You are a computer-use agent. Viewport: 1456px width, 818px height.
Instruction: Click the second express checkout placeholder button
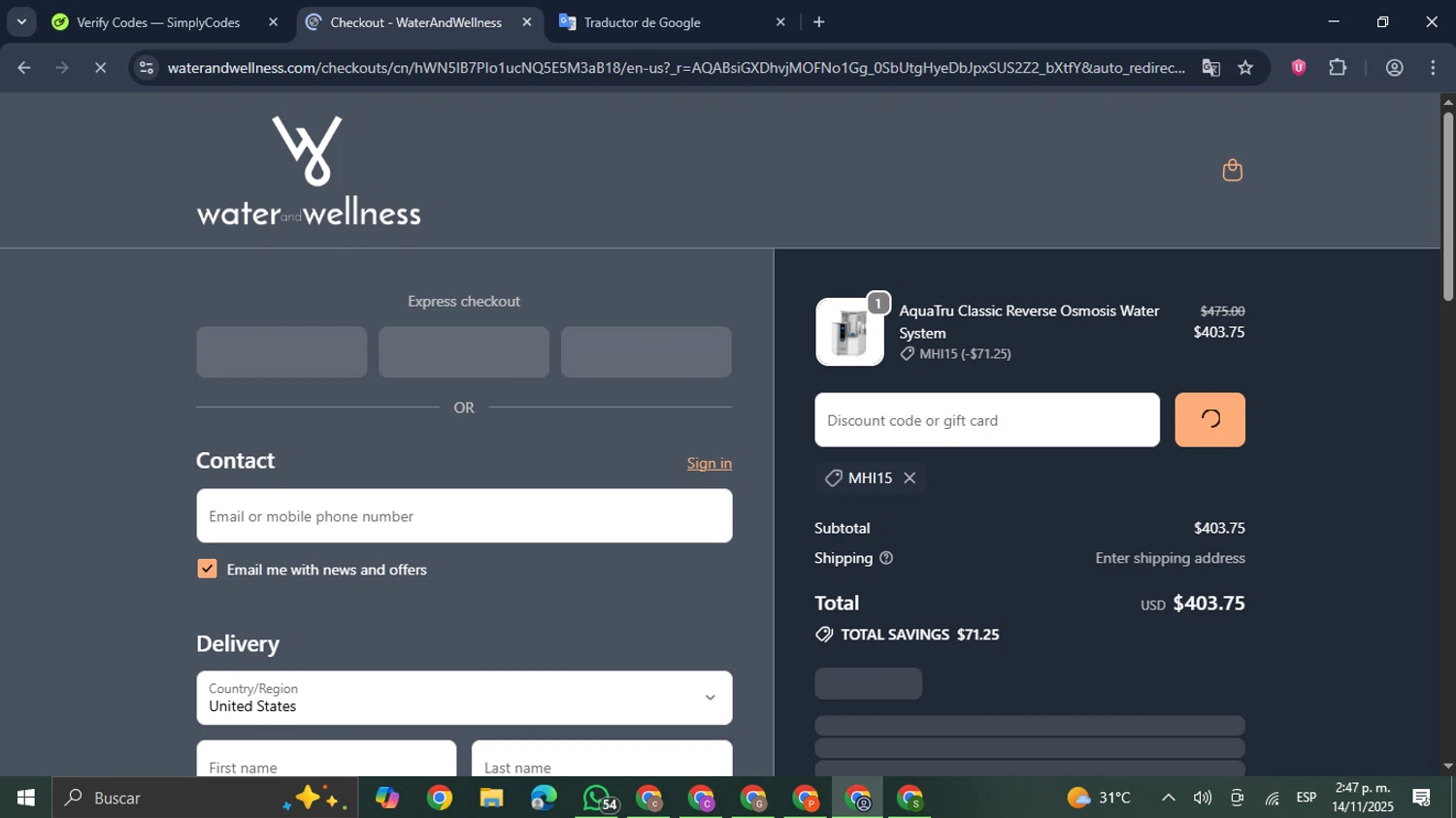tap(464, 352)
